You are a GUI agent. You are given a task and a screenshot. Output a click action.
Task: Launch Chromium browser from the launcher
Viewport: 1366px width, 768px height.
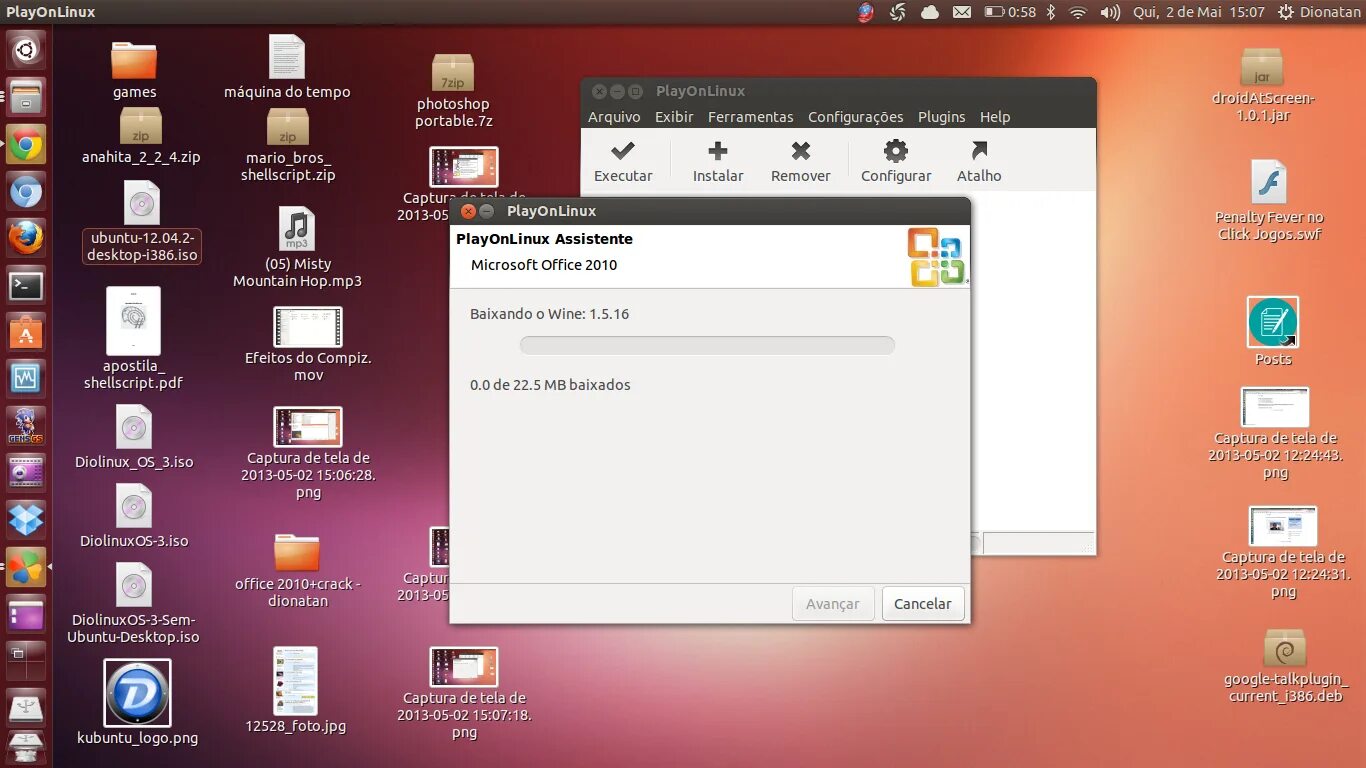[x=26, y=192]
